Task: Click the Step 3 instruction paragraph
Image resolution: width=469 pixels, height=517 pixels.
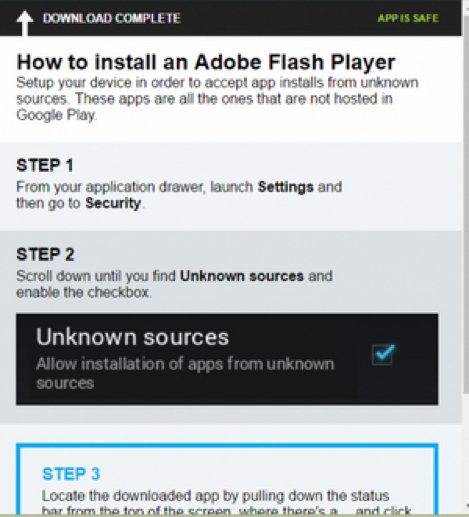Action: [x=227, y=503]
